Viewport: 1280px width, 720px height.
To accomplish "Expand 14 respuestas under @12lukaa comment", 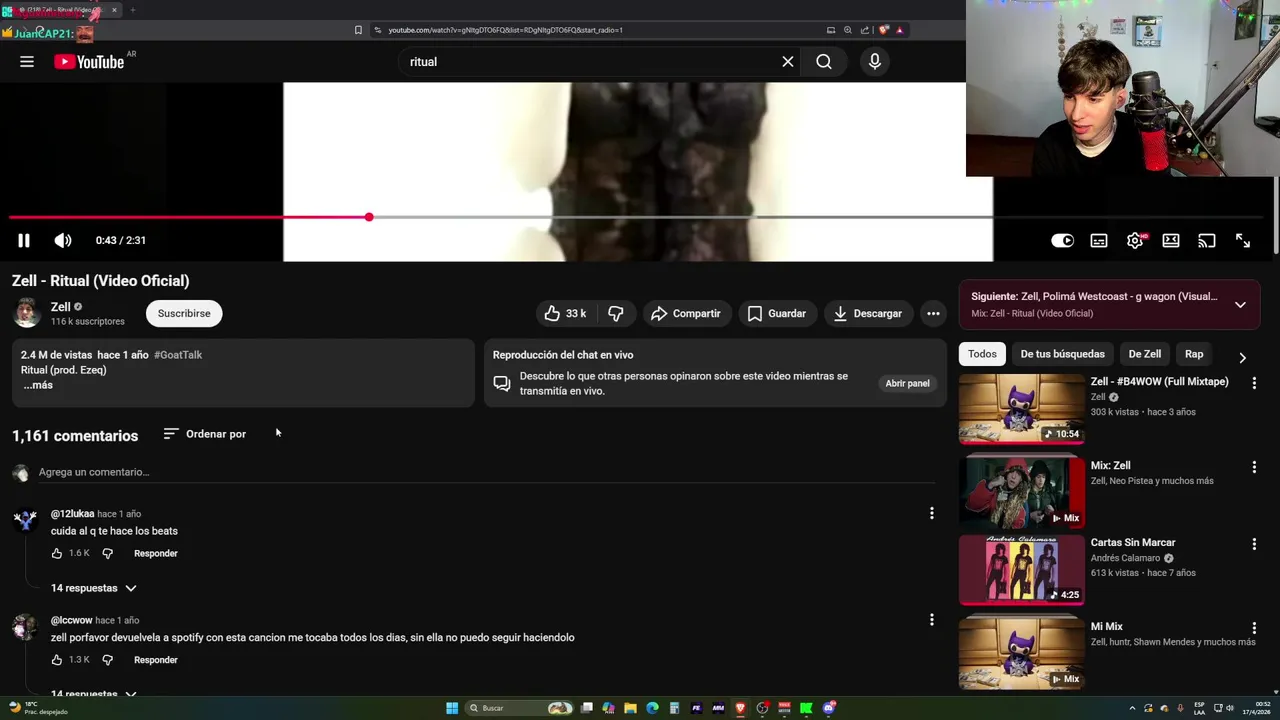I will pos(94,588).
